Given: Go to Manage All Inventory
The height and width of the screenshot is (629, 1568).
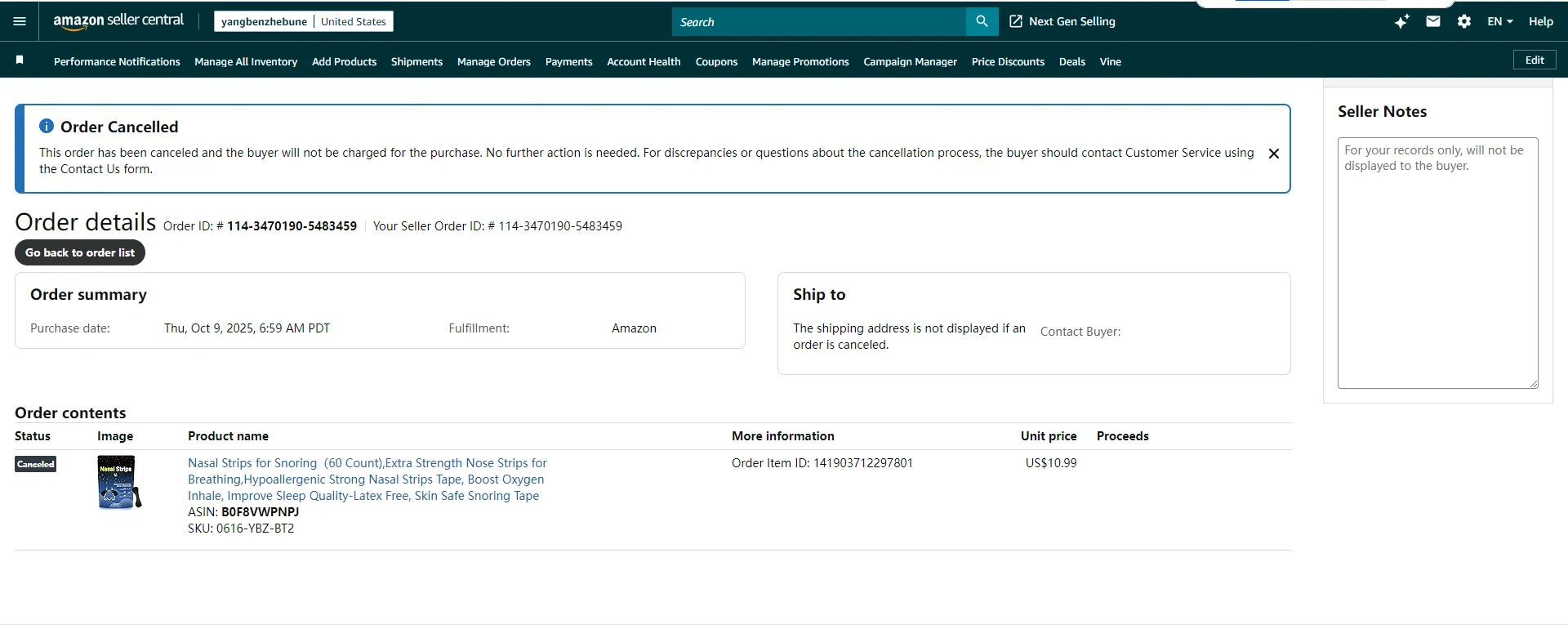Looking at the screenshot, I should [x=246, y=61].
